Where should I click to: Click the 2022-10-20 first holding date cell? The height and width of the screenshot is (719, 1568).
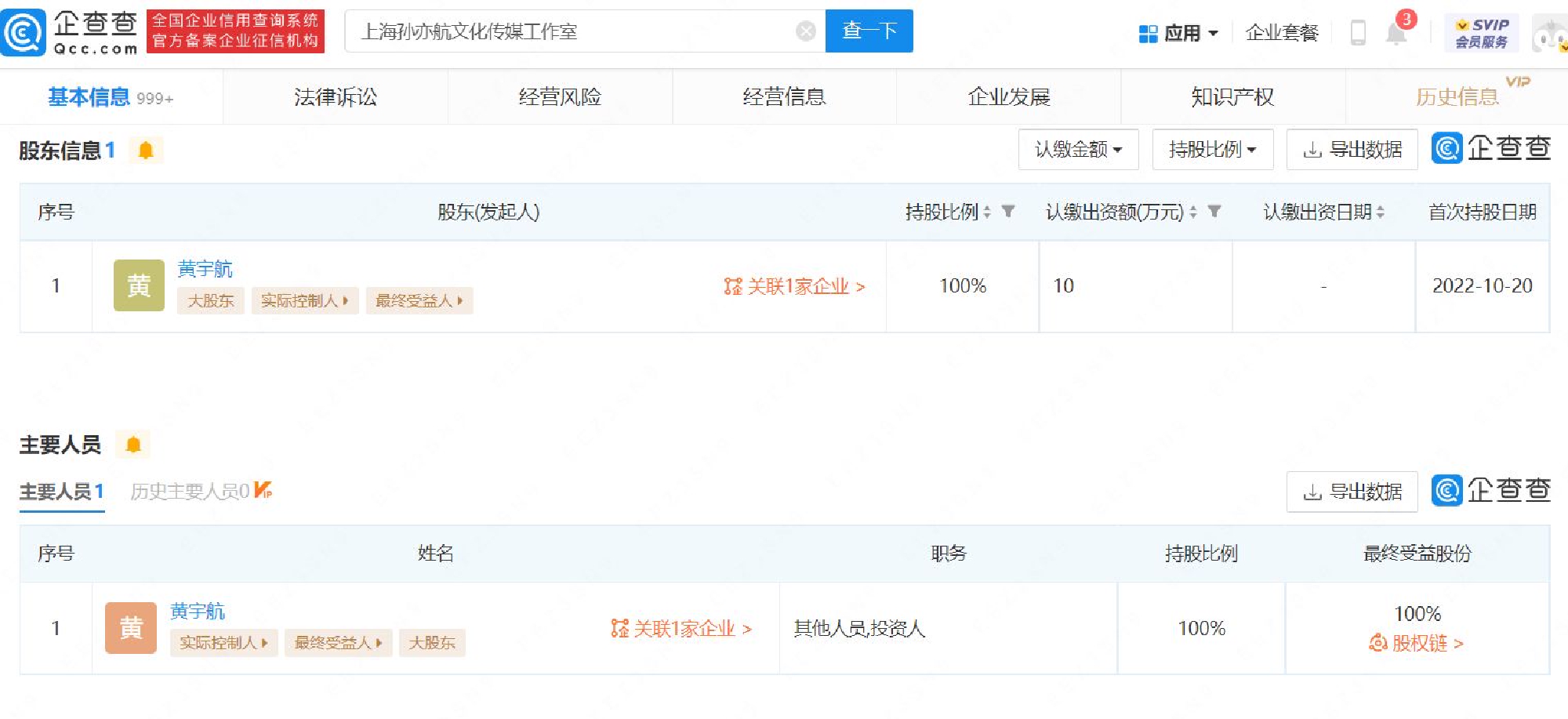click(1483, 286)
